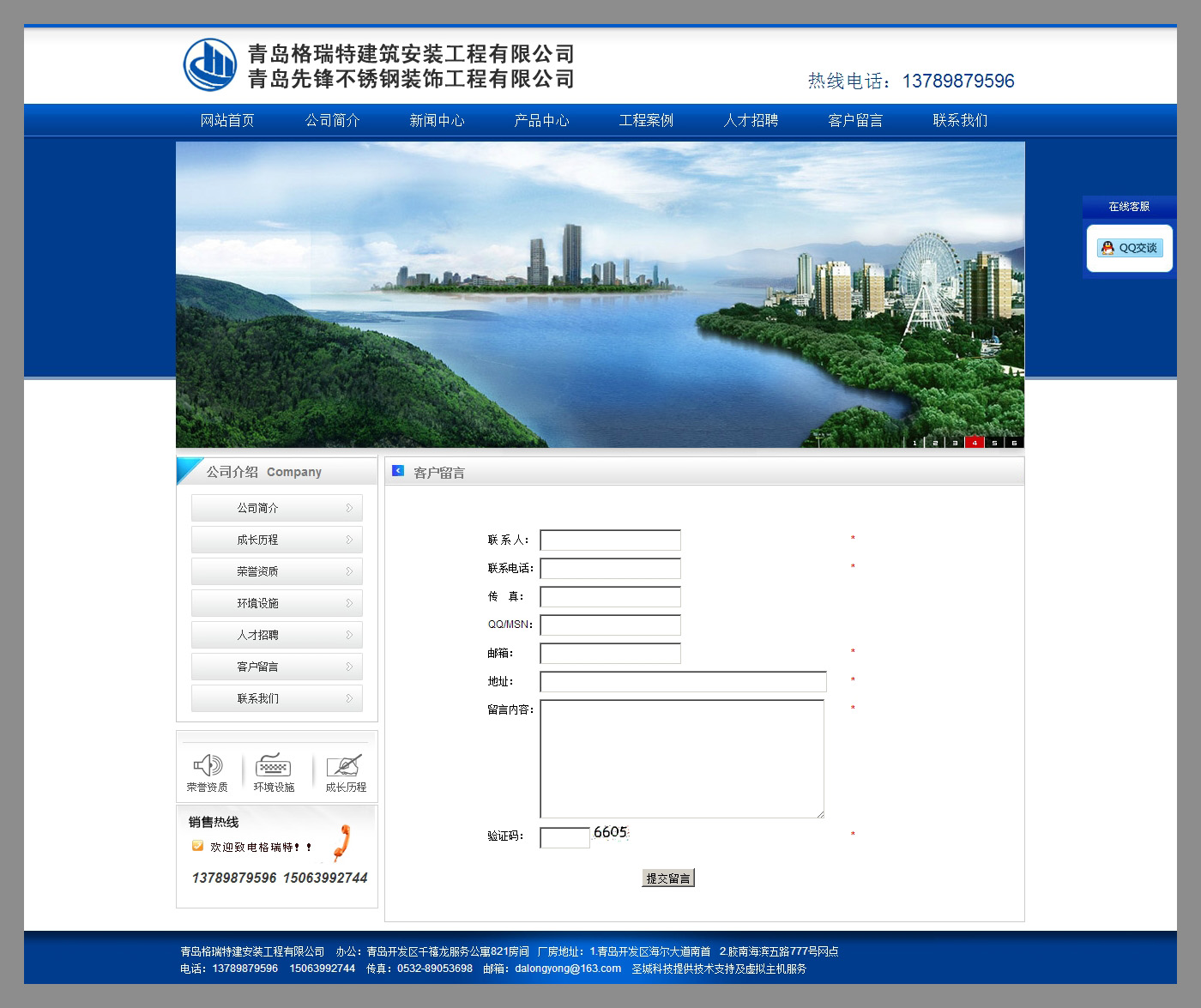Click the company logo icon in header
The height and width of the screenshot is (1008, 1201).
tap(210, 64)
